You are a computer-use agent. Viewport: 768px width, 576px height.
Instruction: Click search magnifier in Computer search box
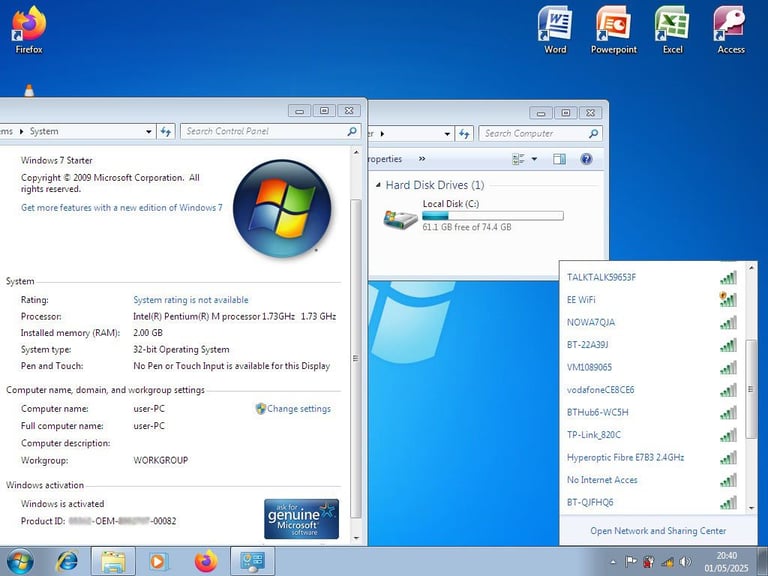coord(593,133)
